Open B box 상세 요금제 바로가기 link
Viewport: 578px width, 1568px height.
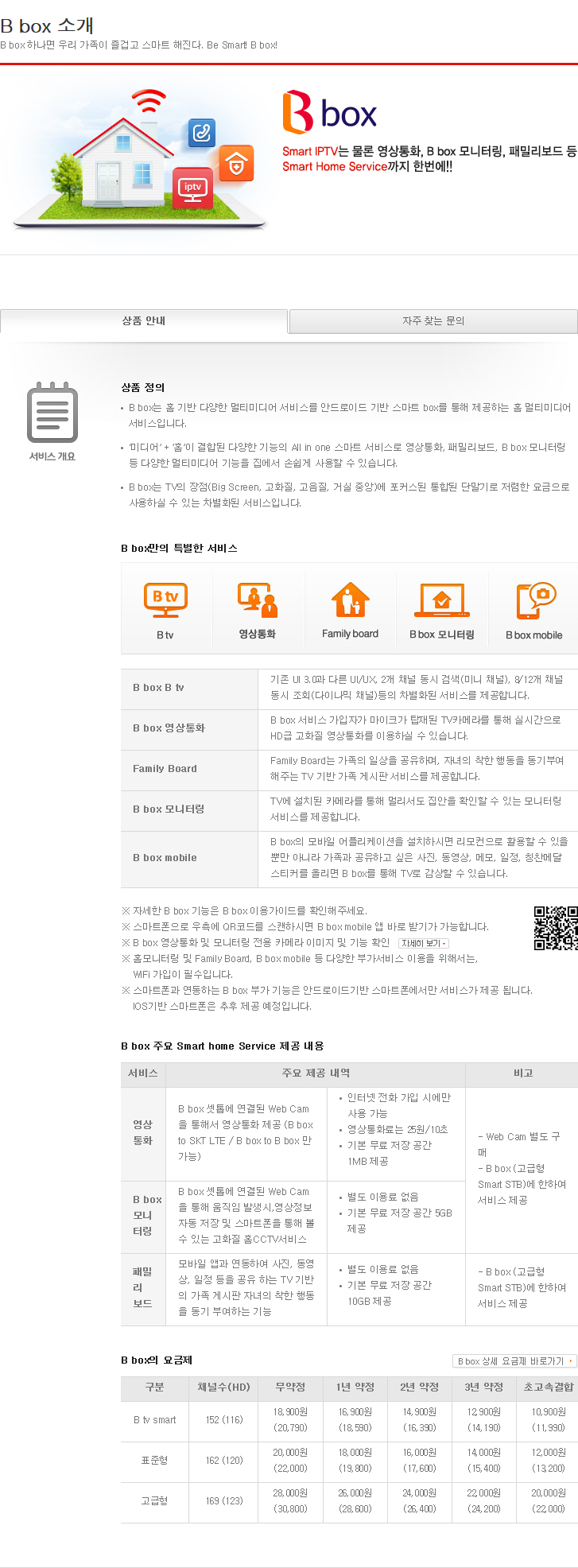pos(514,1360)
